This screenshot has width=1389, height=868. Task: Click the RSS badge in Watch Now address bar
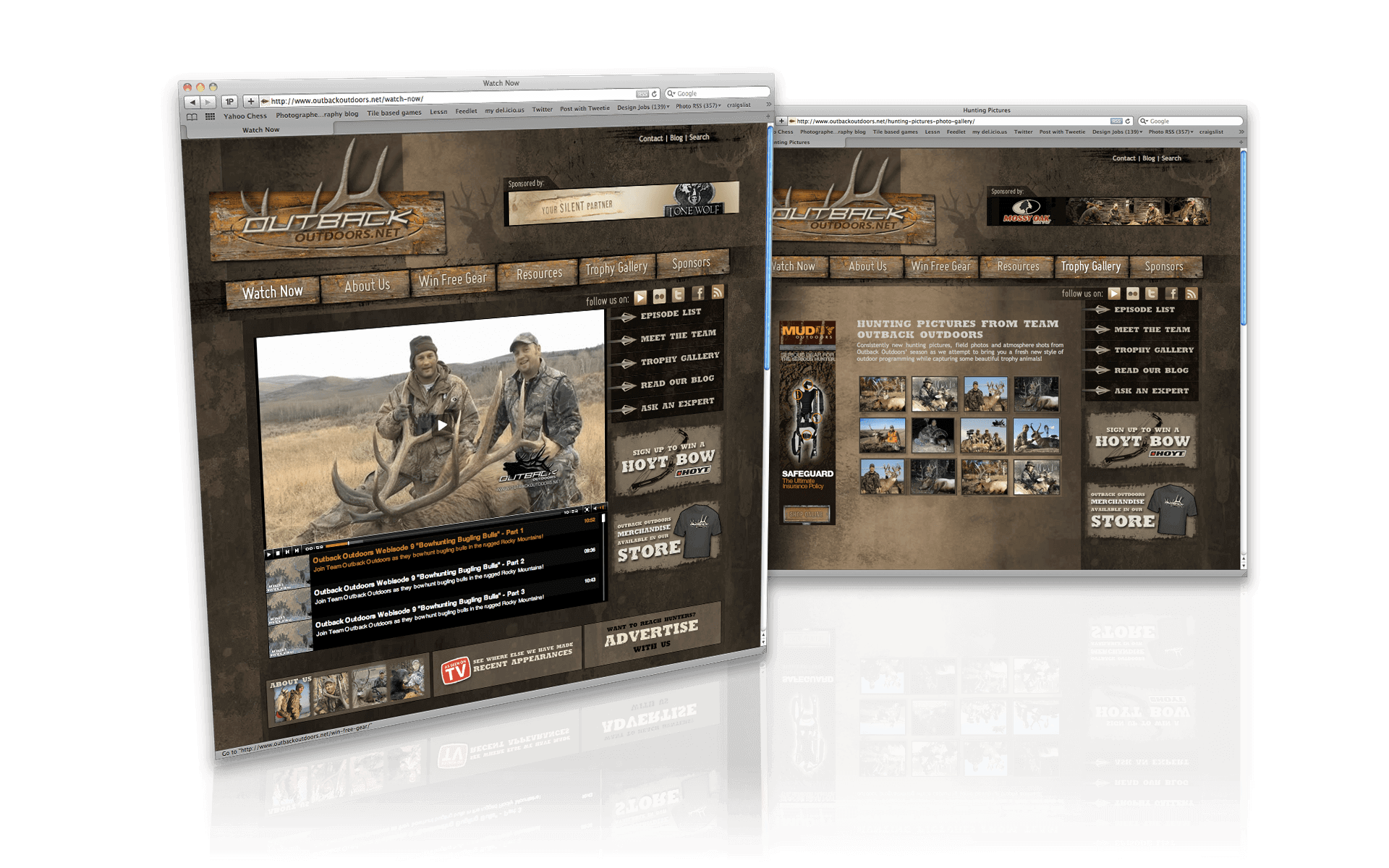pos(642,94)
